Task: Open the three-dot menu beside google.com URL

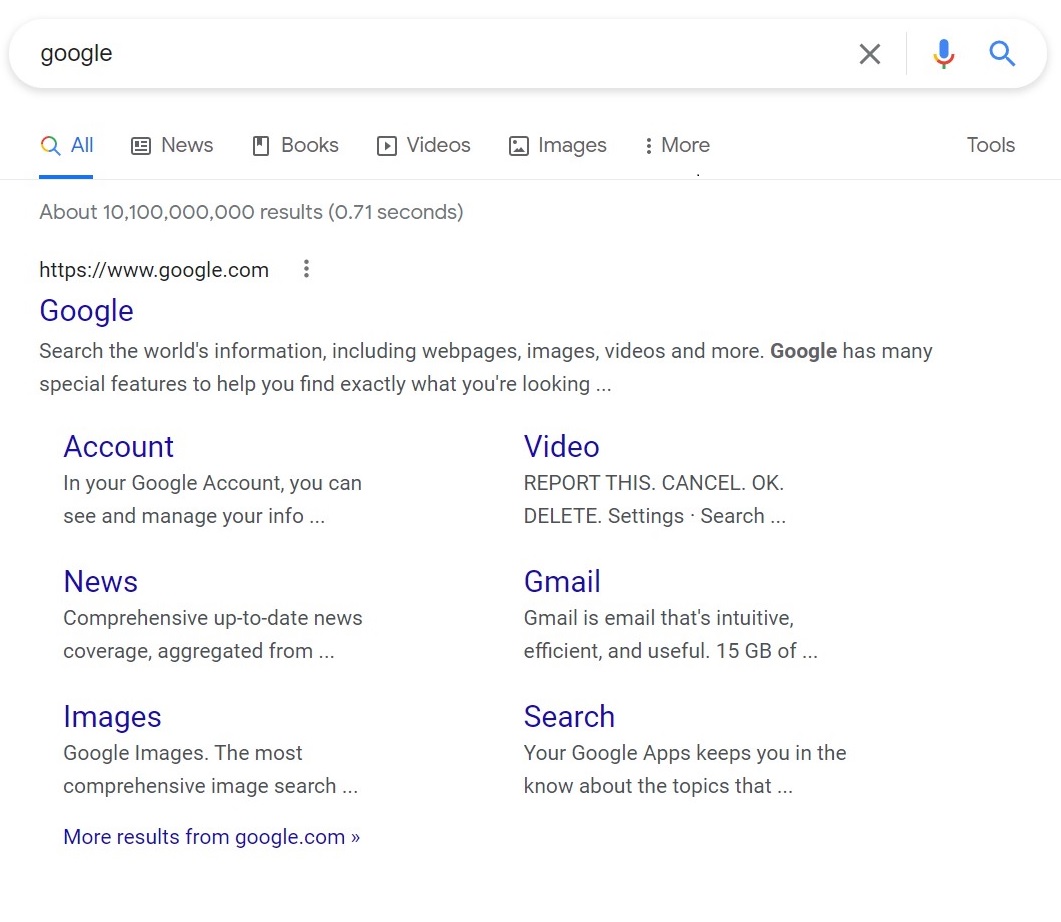Action: pyautogui.click(x=307, y=269)
